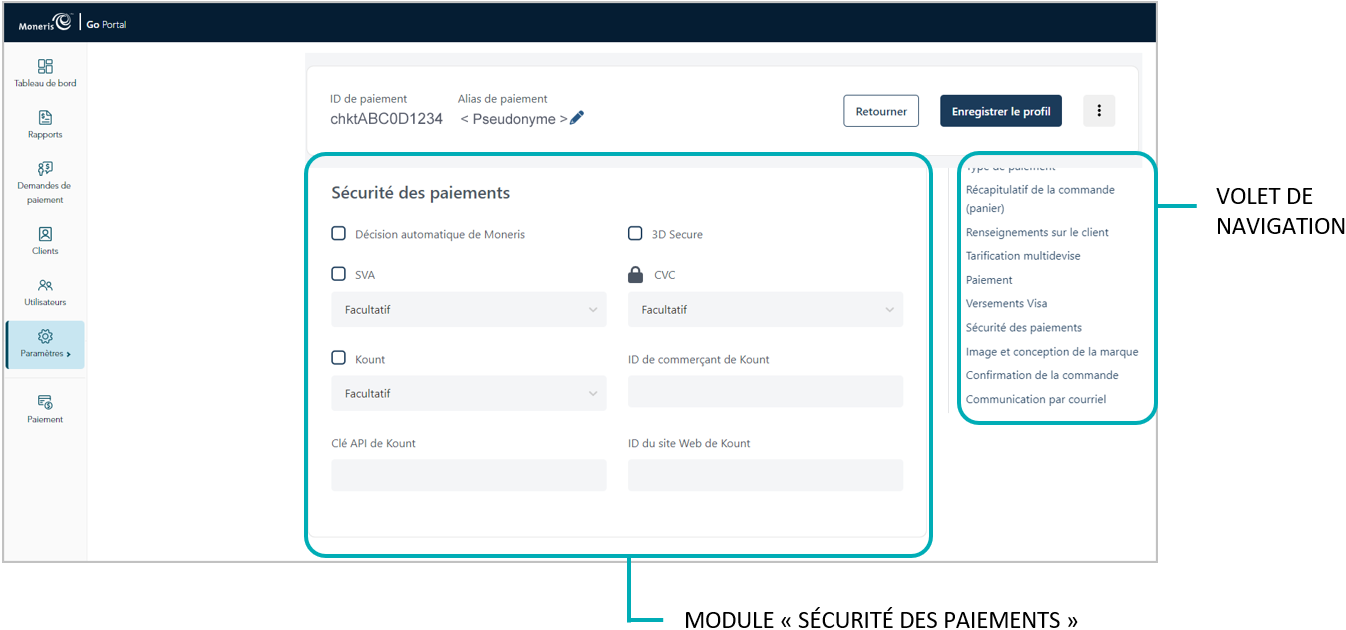
Task: Open the Utilisateurs sidebar icon
Action: pyautogui.click(x=45, y=286)
